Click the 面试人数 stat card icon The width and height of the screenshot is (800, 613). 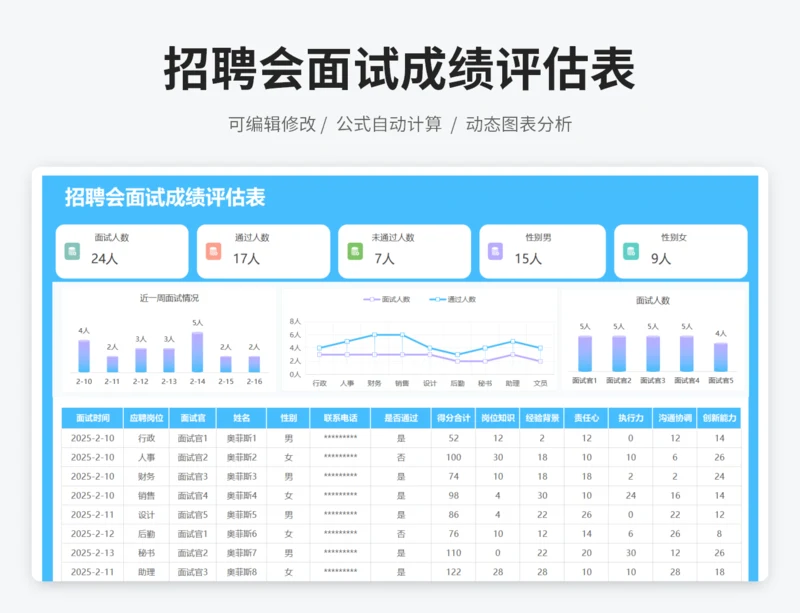(70, 250)
